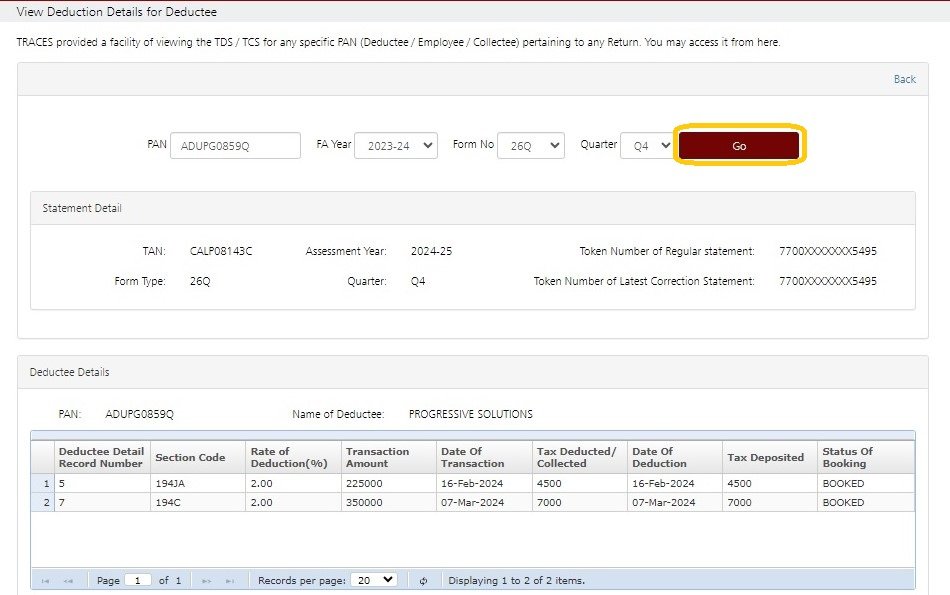
Task: Sort by Tax Deducted/Collected column header
Action: click(x=579, y=457)
